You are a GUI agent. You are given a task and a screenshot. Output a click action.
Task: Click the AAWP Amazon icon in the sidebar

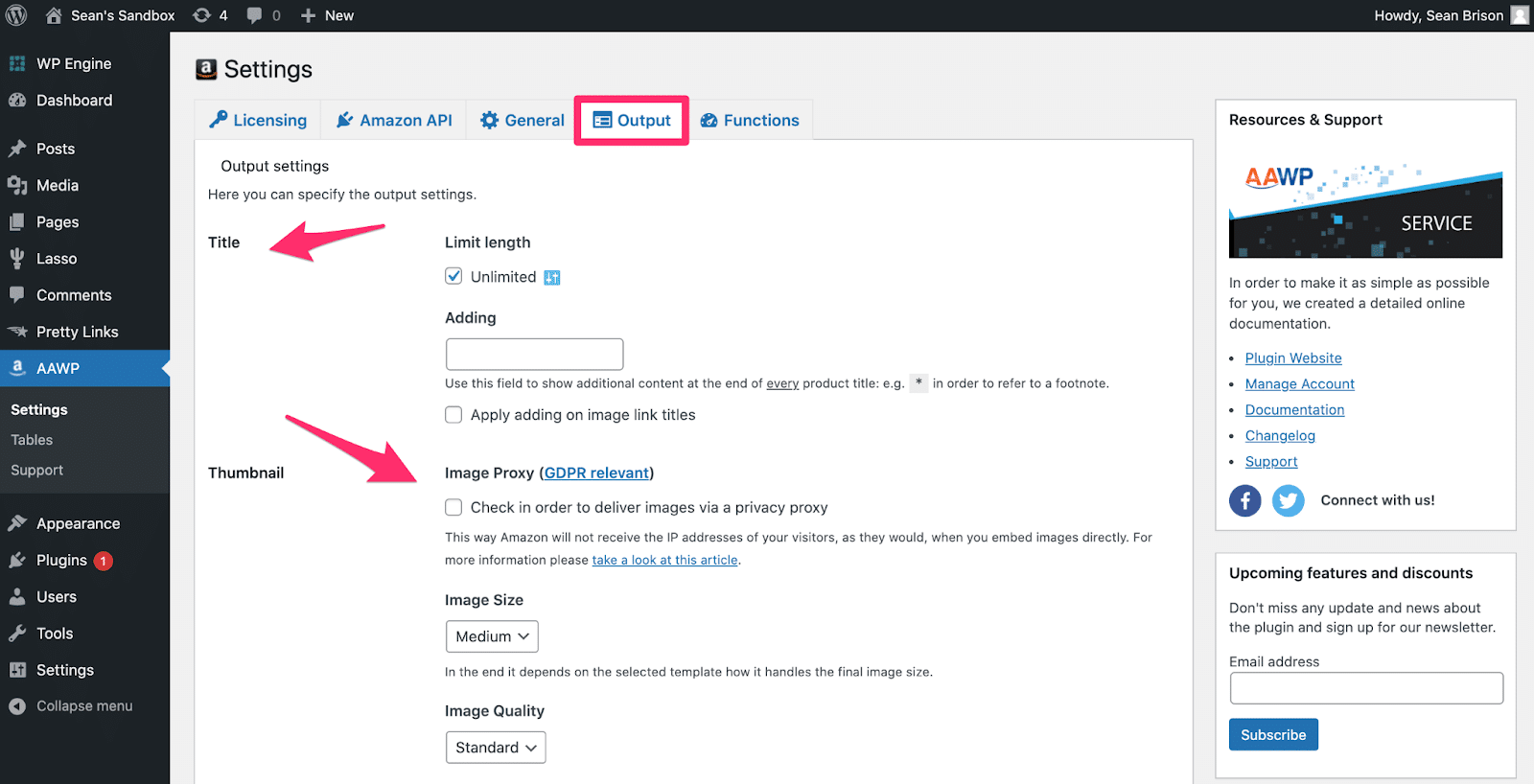(x=17, y=368)
